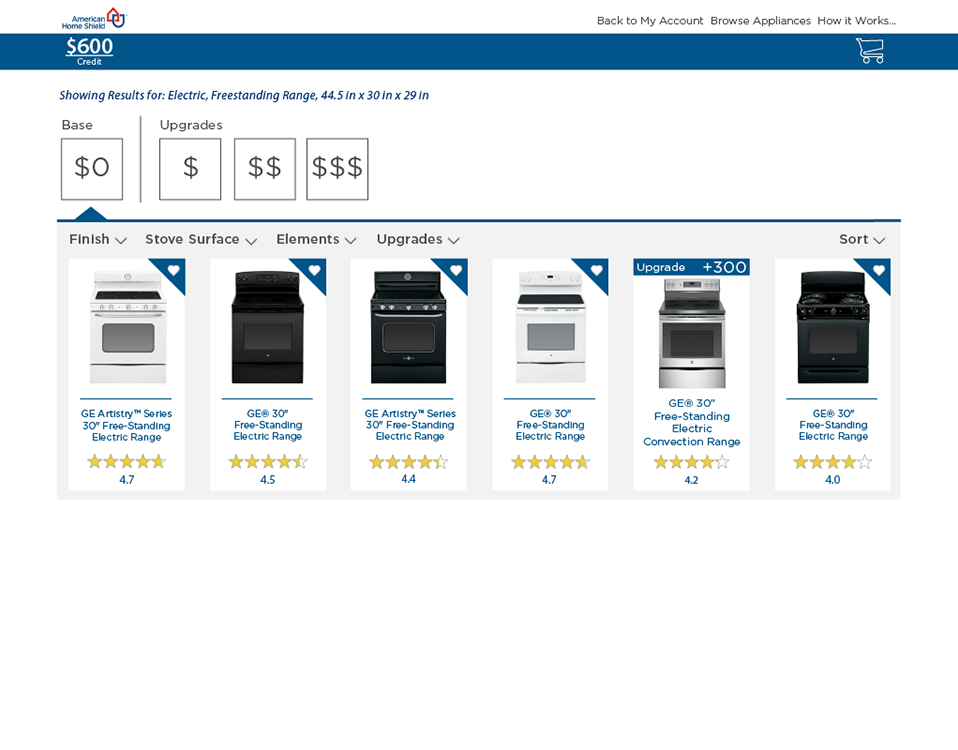Select the $ upgrade tier
This screenshot has height=750, width=958.
(190, 169)
